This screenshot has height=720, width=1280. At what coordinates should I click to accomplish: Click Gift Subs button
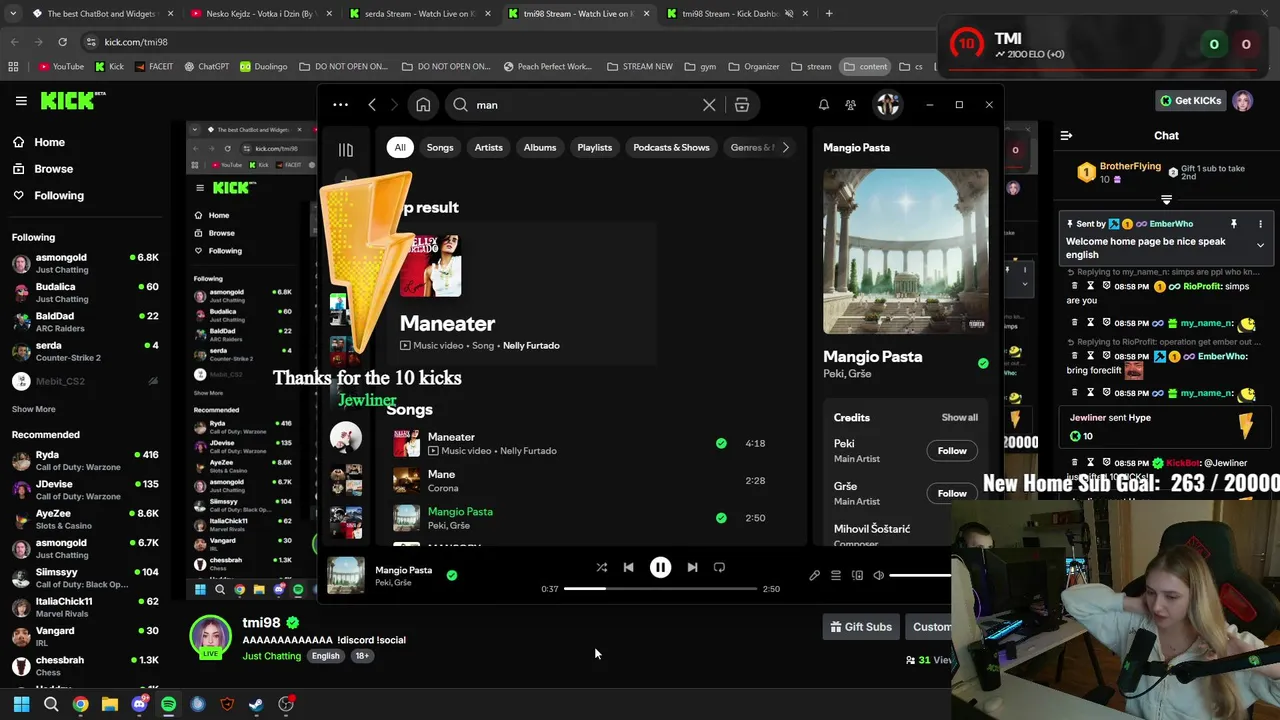coord(861,627)
